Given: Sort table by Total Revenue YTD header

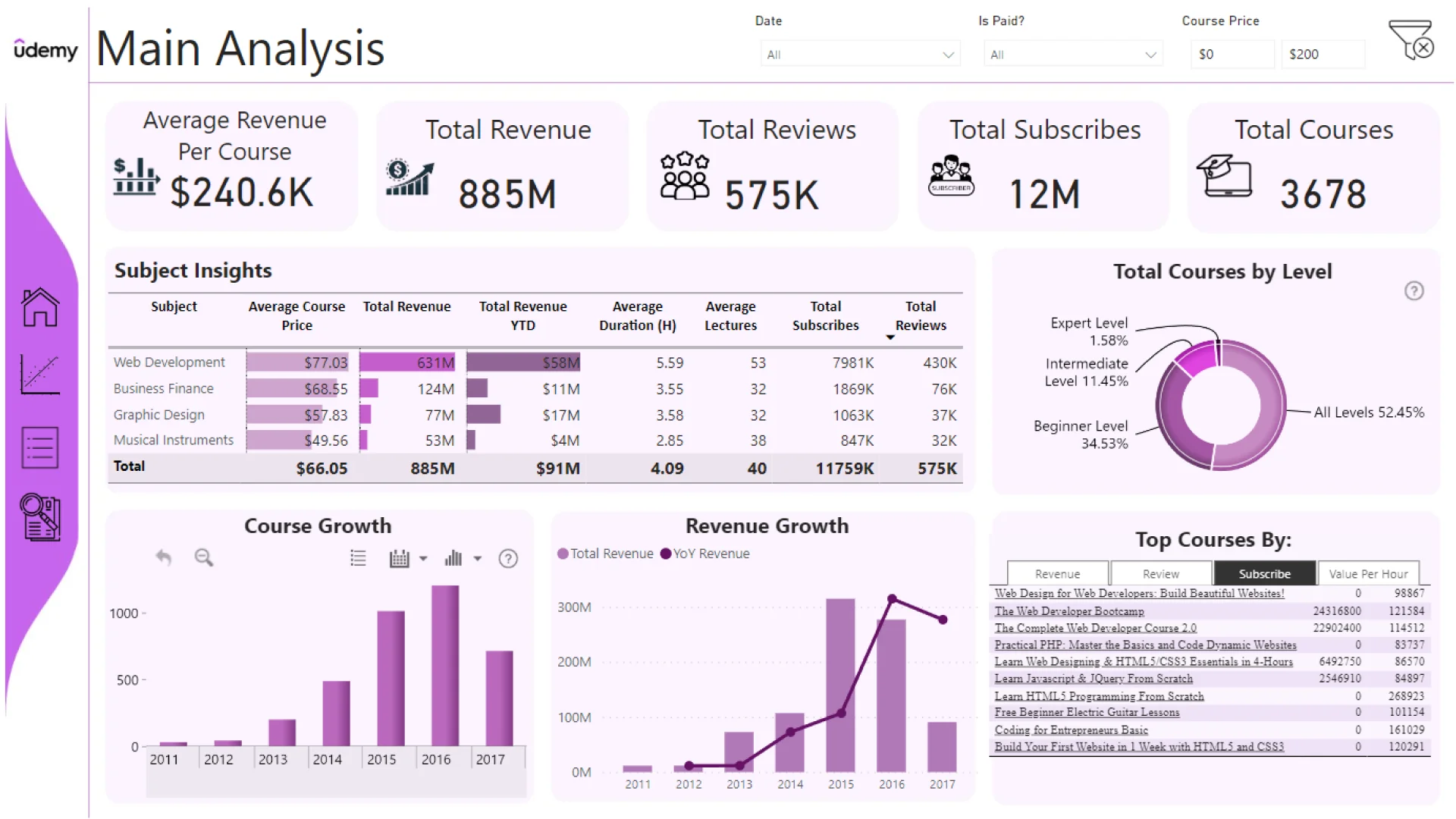Looking at the screenshot, I should 523,315.
